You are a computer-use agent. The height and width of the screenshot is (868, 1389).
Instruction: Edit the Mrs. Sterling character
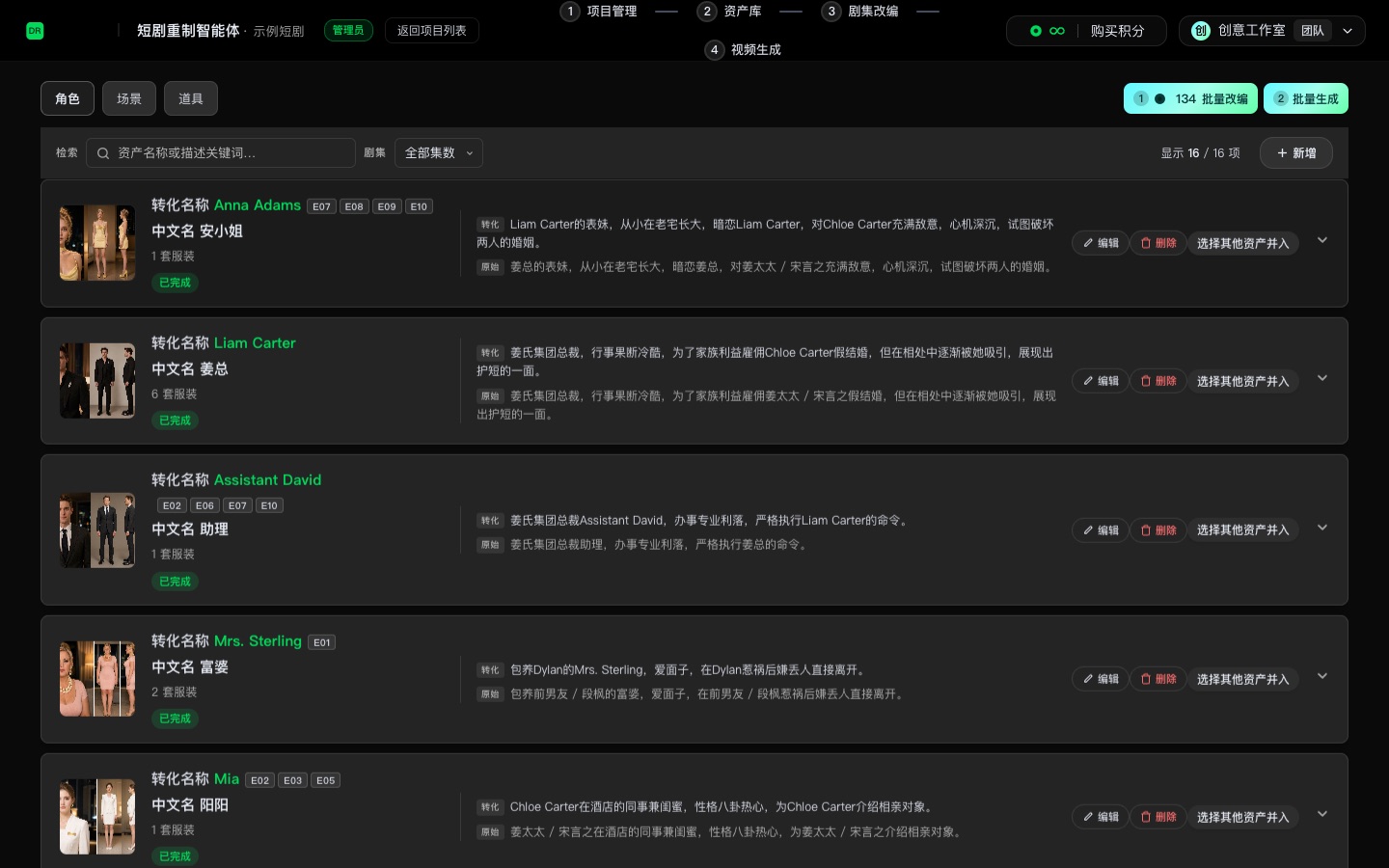coord(1101,679)
